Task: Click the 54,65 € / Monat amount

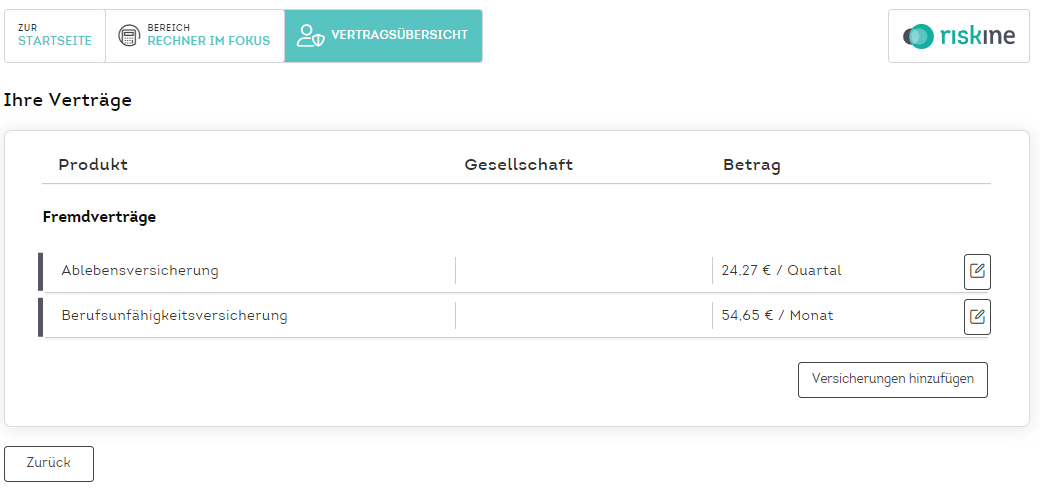Action: point(777,316)
